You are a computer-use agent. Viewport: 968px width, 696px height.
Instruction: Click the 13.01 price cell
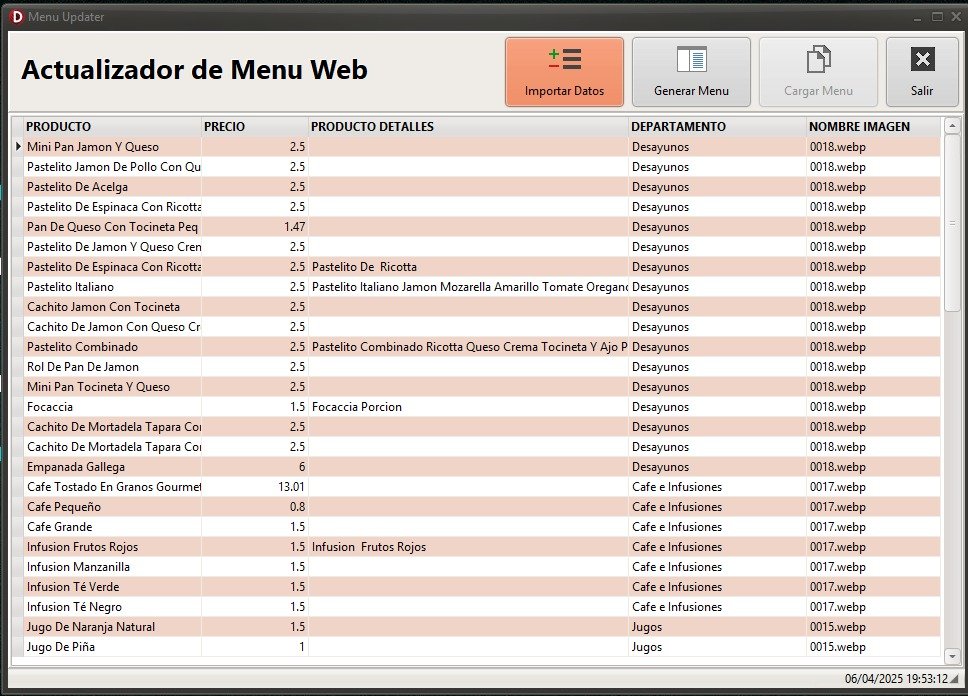[x=254, y=487]
